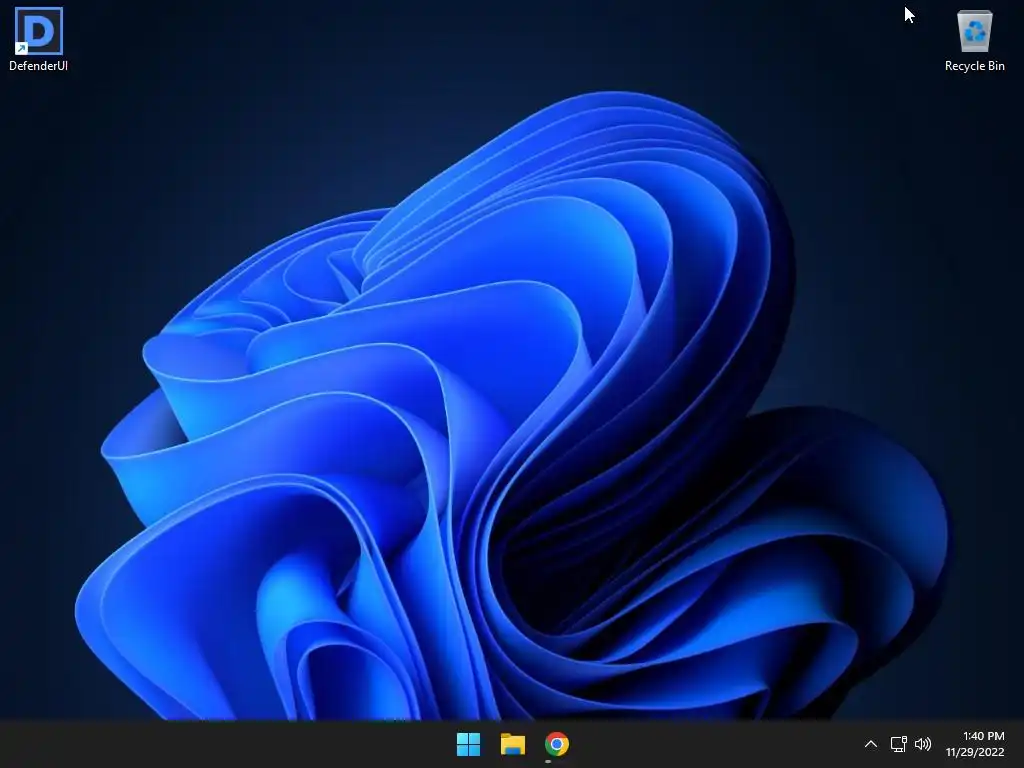This screenshot has height=768, width=1024.
Task: Click the 11/29/2022 date text
Action: pyautogui.click(x=974, y=752)
